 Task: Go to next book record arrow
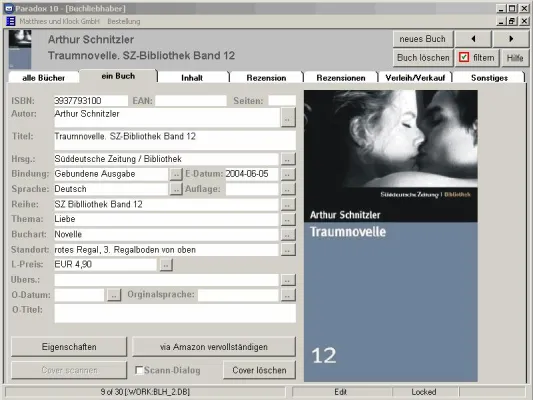(x=511, y=39)
